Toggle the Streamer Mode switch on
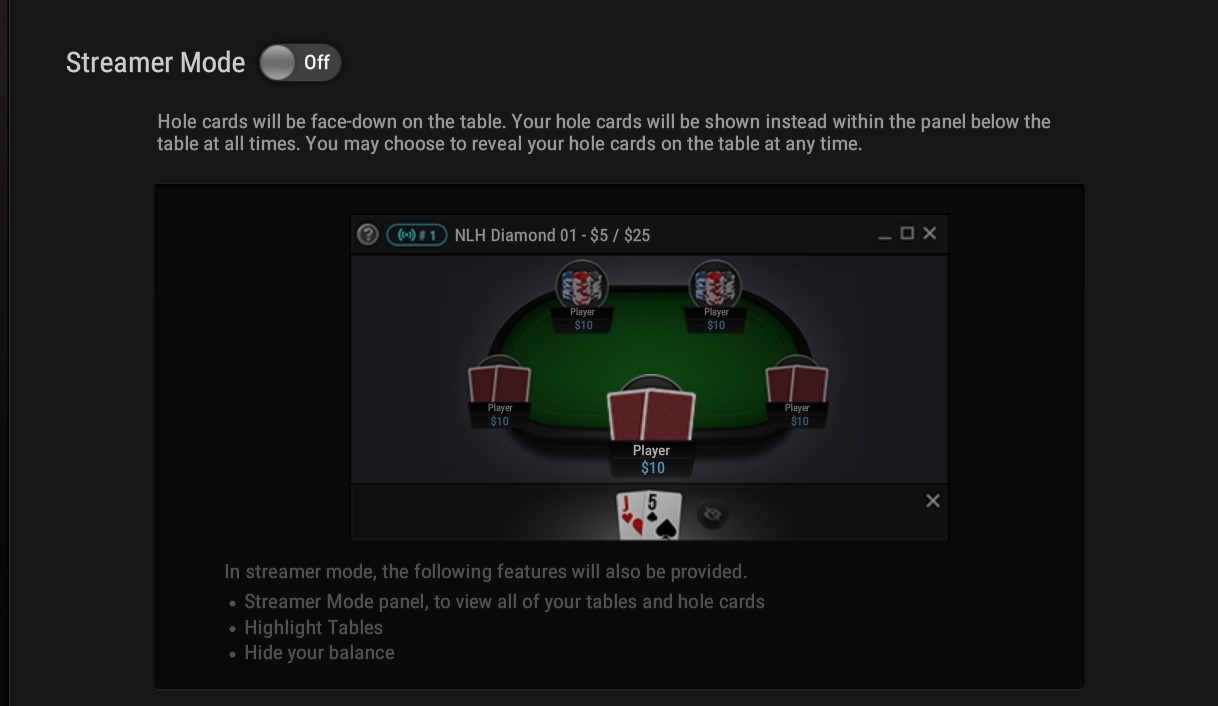 pos(300,63)
